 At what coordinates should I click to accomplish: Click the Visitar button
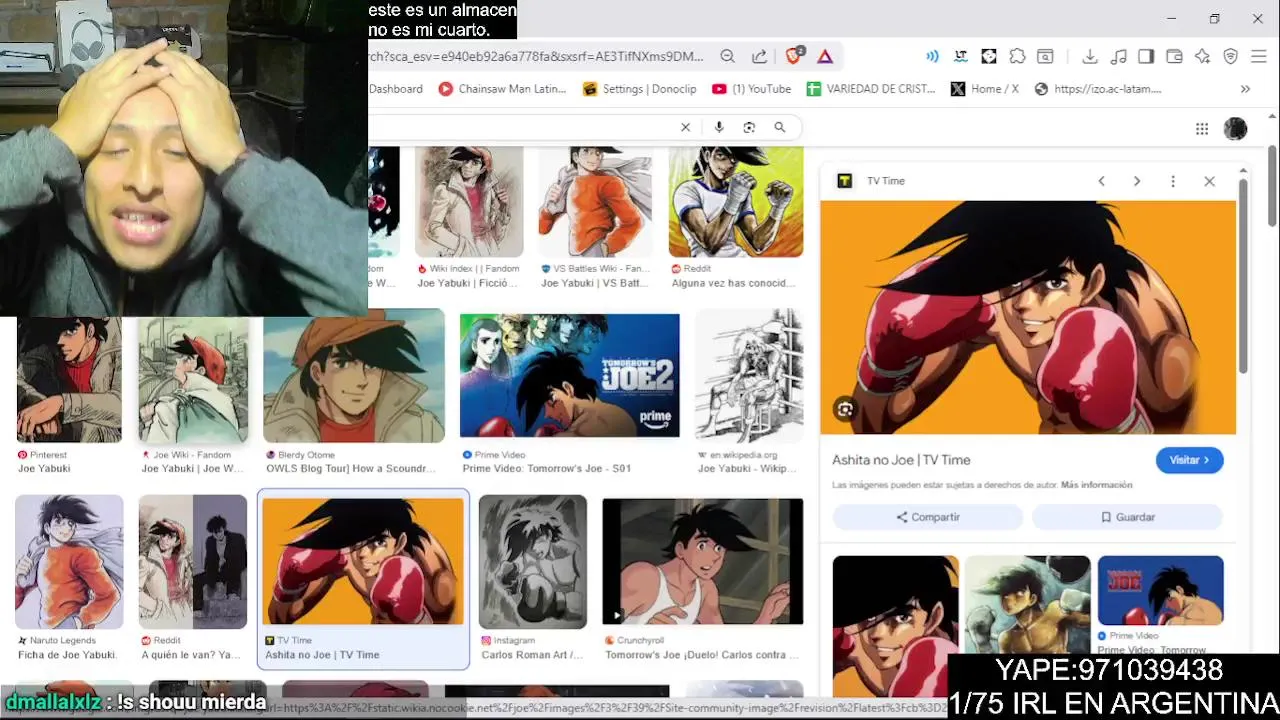(x=1189, y=460)
